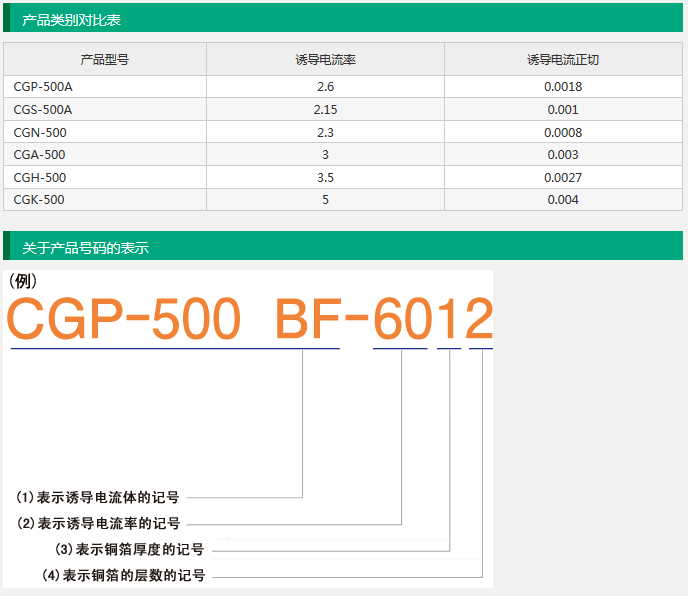Select the 诱导电流率 column header
This screenshot has height=596, width=688.
324,60
